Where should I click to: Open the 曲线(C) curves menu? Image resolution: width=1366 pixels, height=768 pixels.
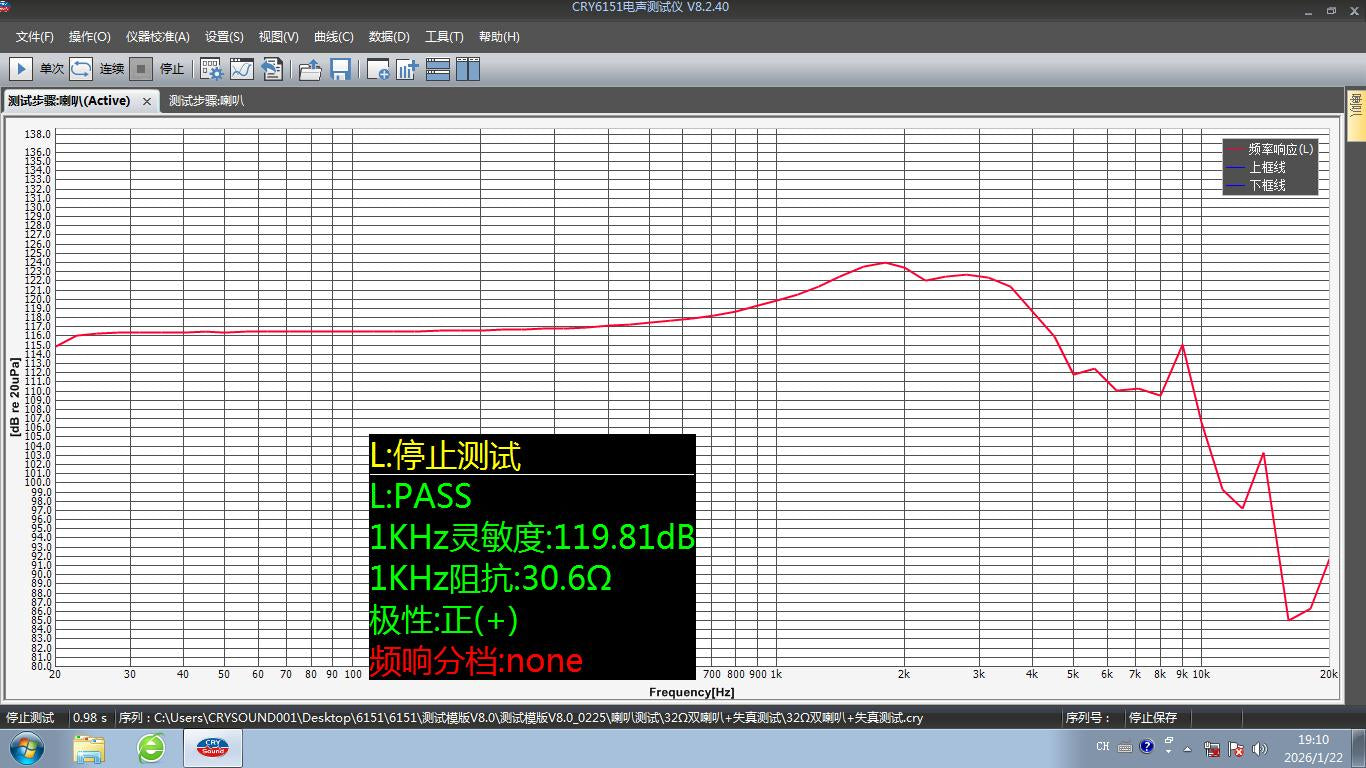coord(333,37)
